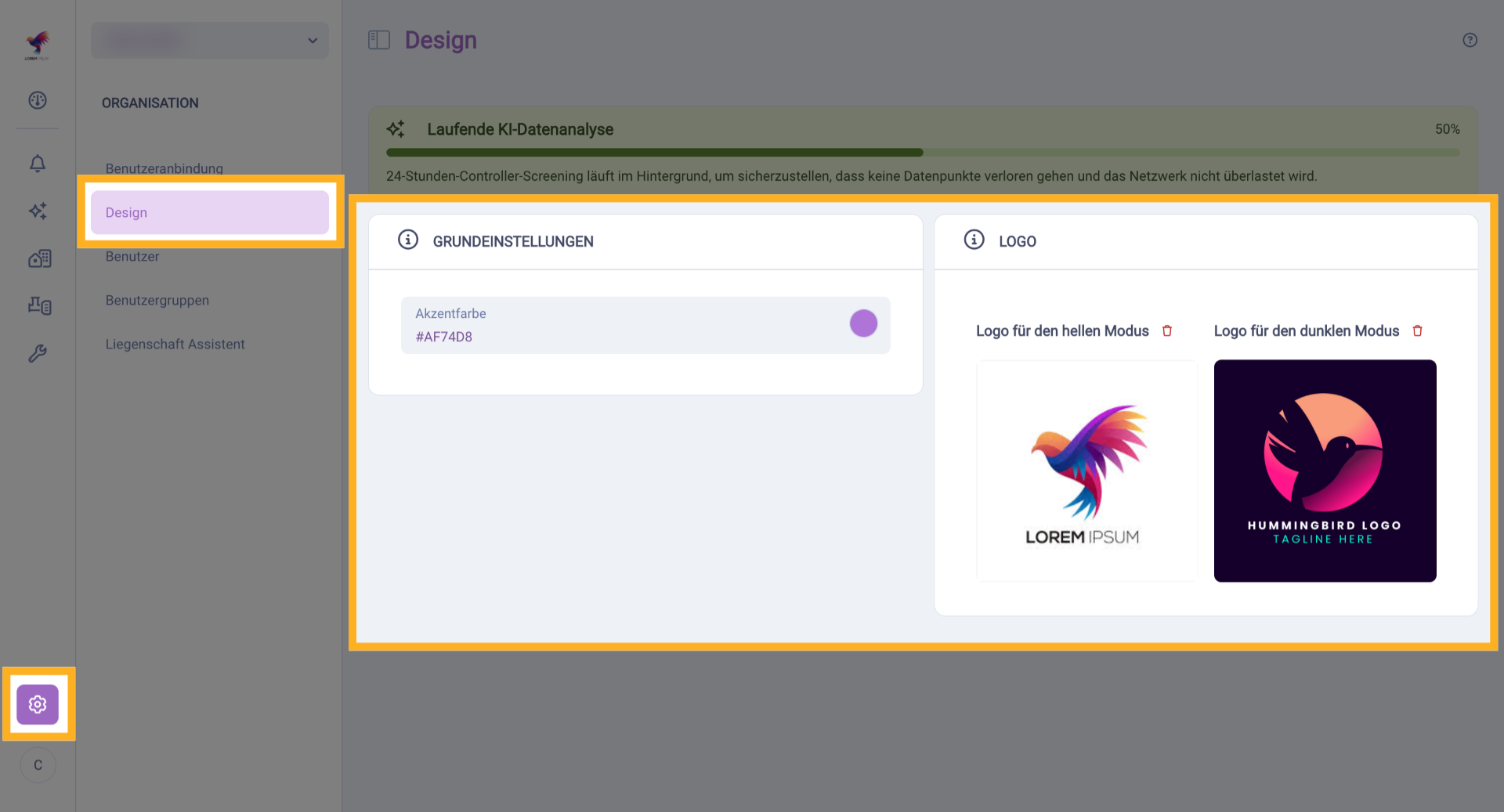Delete the light mode logo
This screenshot has height=812, width=1504.
(1167, 331)
